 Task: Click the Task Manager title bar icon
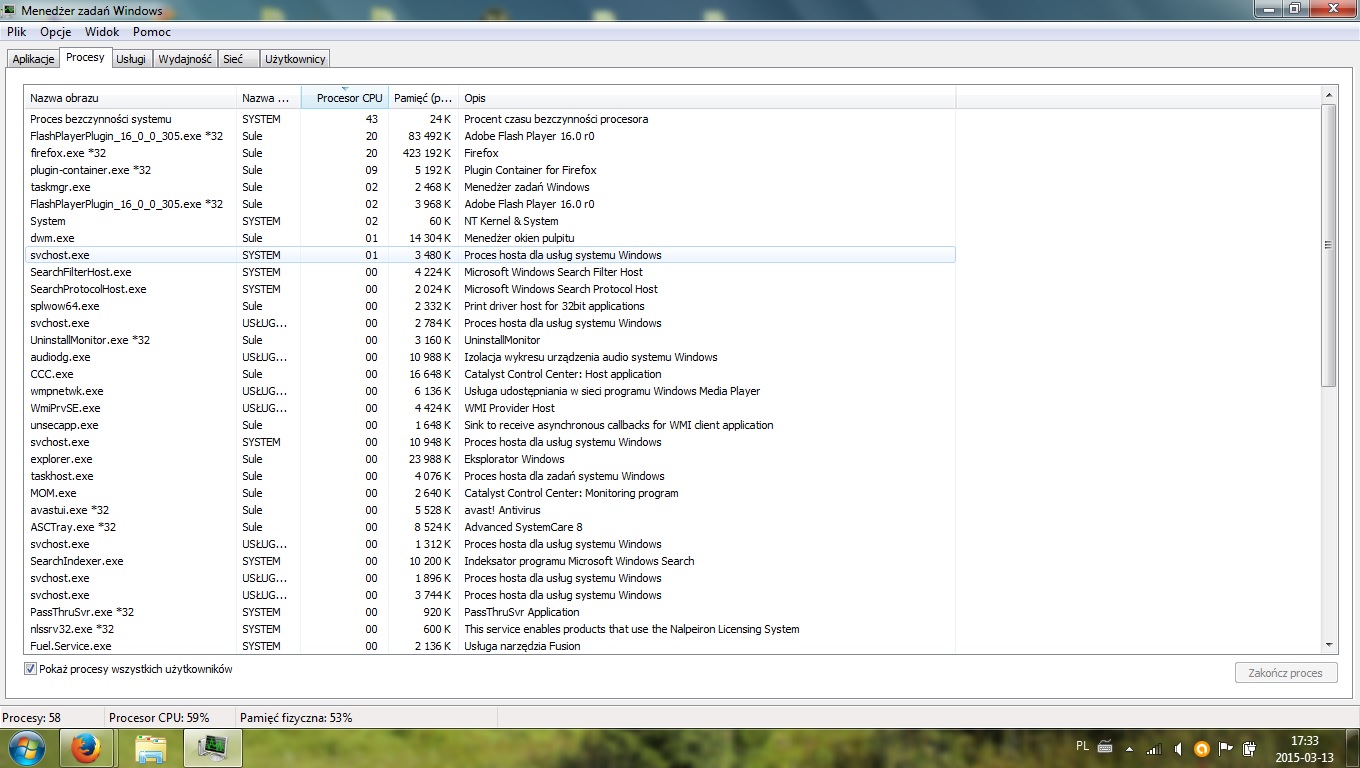click(x=10, y=9)
